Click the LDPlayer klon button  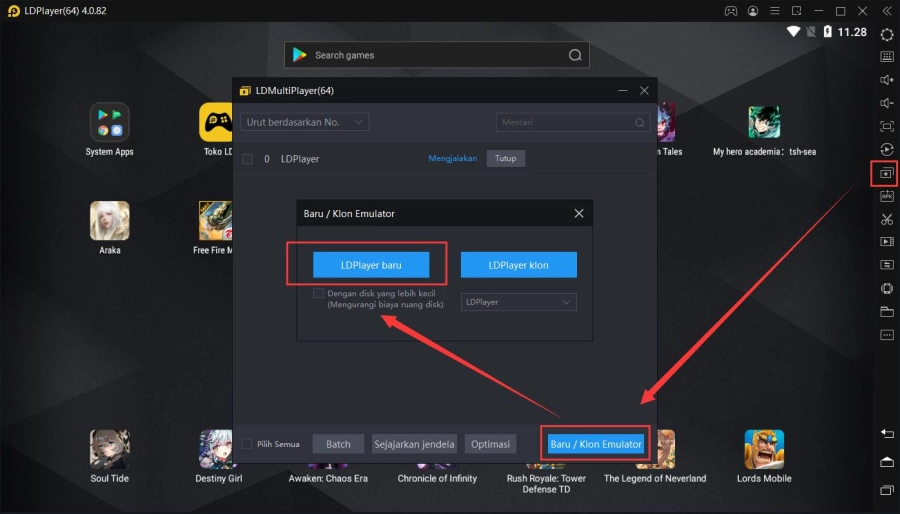(519, 265)
